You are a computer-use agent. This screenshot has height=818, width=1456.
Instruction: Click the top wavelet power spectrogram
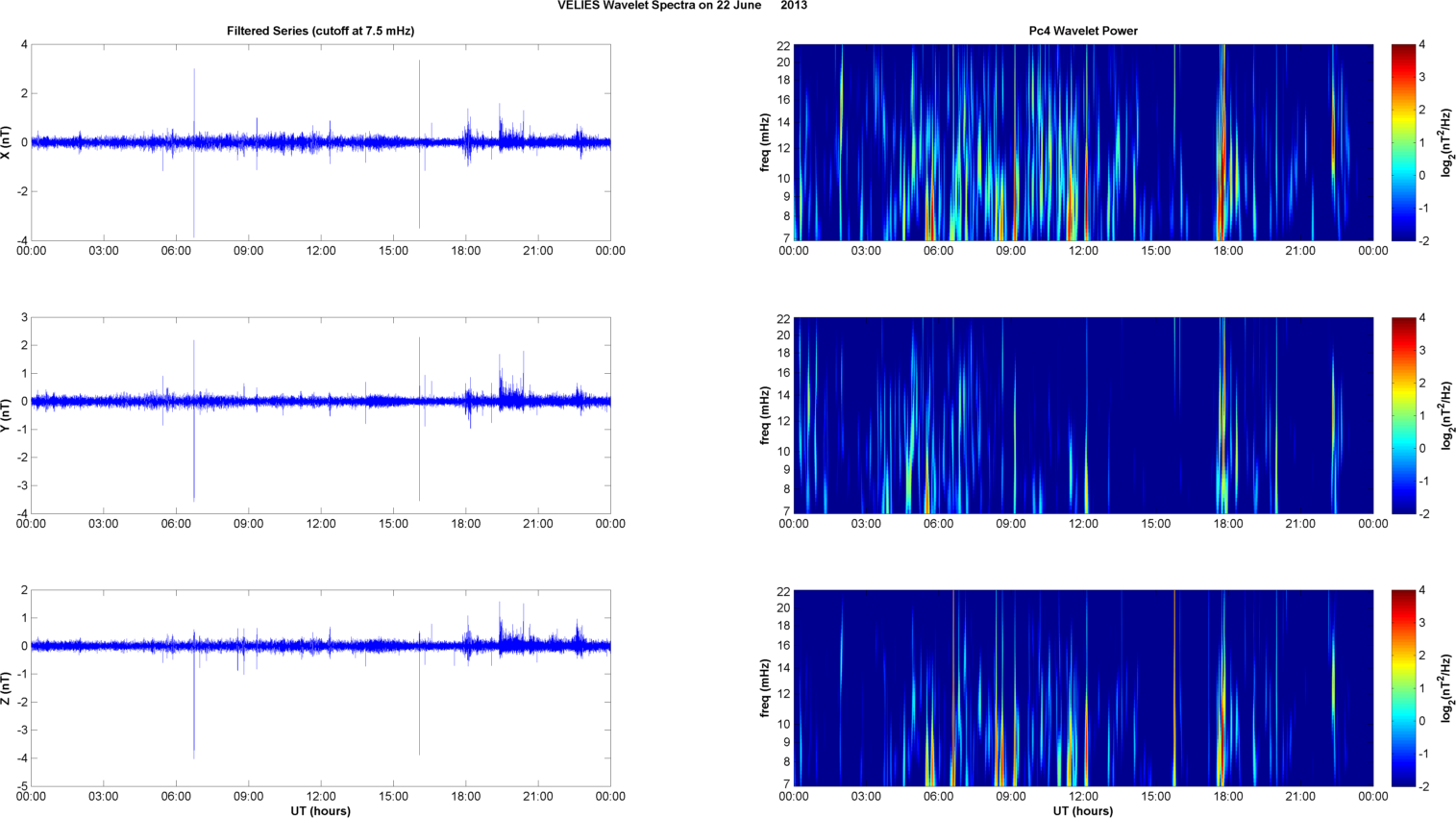click(1083, 142)
